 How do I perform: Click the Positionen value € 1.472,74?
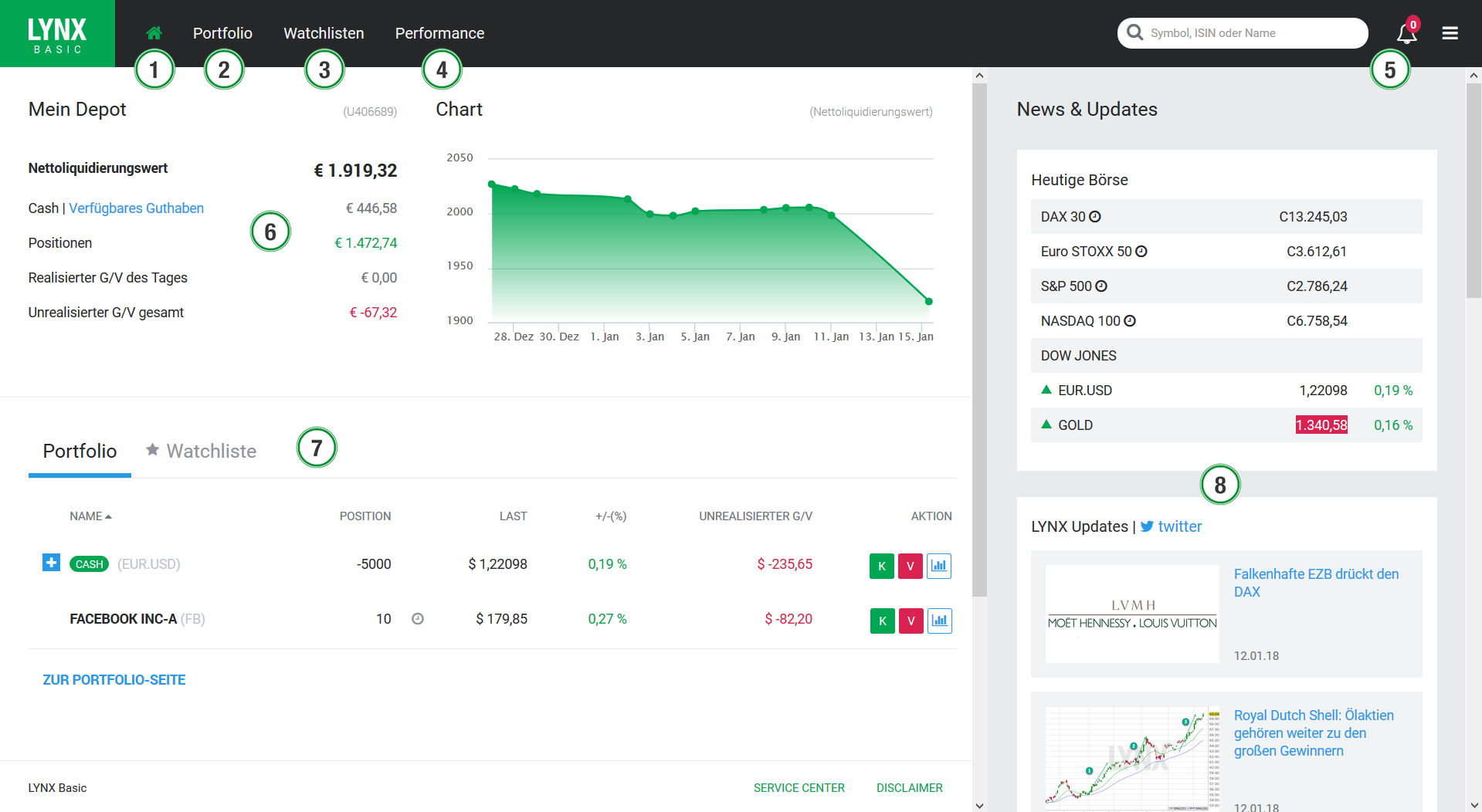pos(366,243)
